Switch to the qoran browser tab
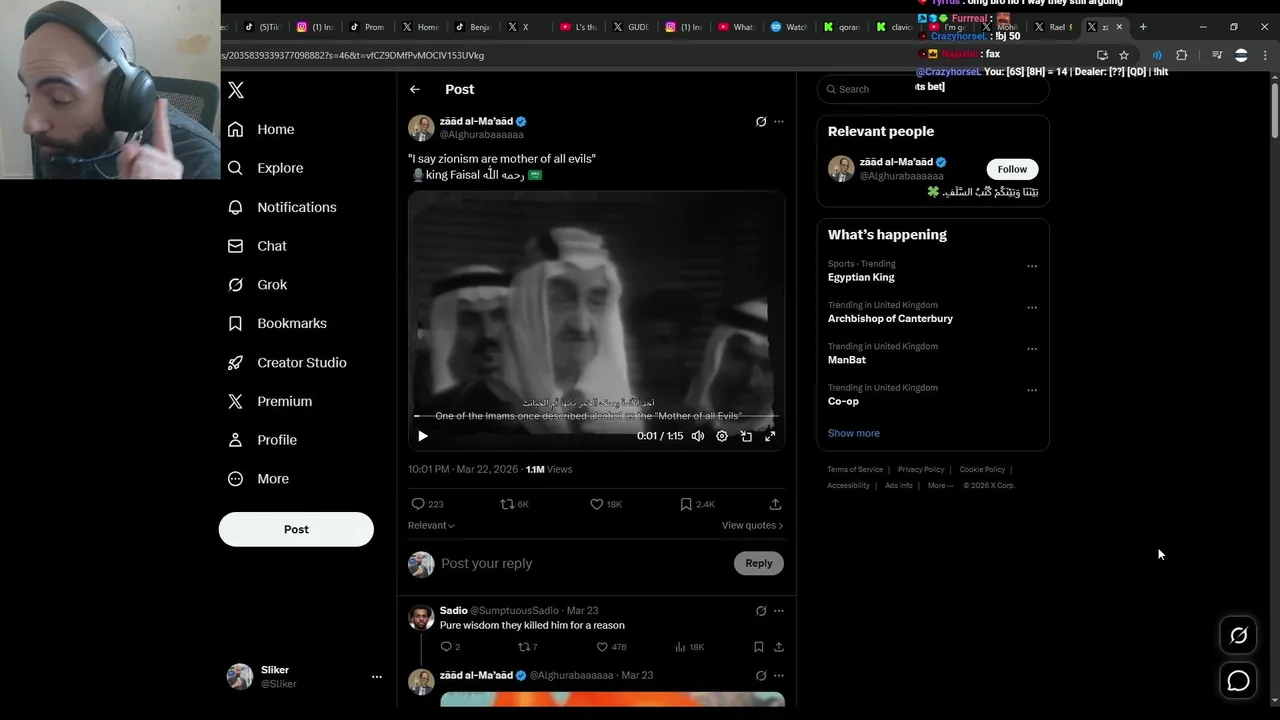Viewport: 1280px width, 720px height. click(x=841, y=27)
